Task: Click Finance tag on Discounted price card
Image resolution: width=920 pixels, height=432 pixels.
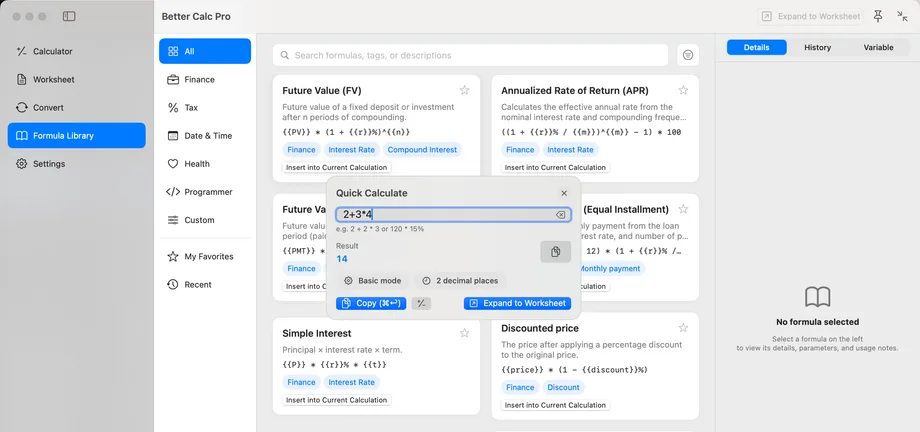Action: coord(520,387)
